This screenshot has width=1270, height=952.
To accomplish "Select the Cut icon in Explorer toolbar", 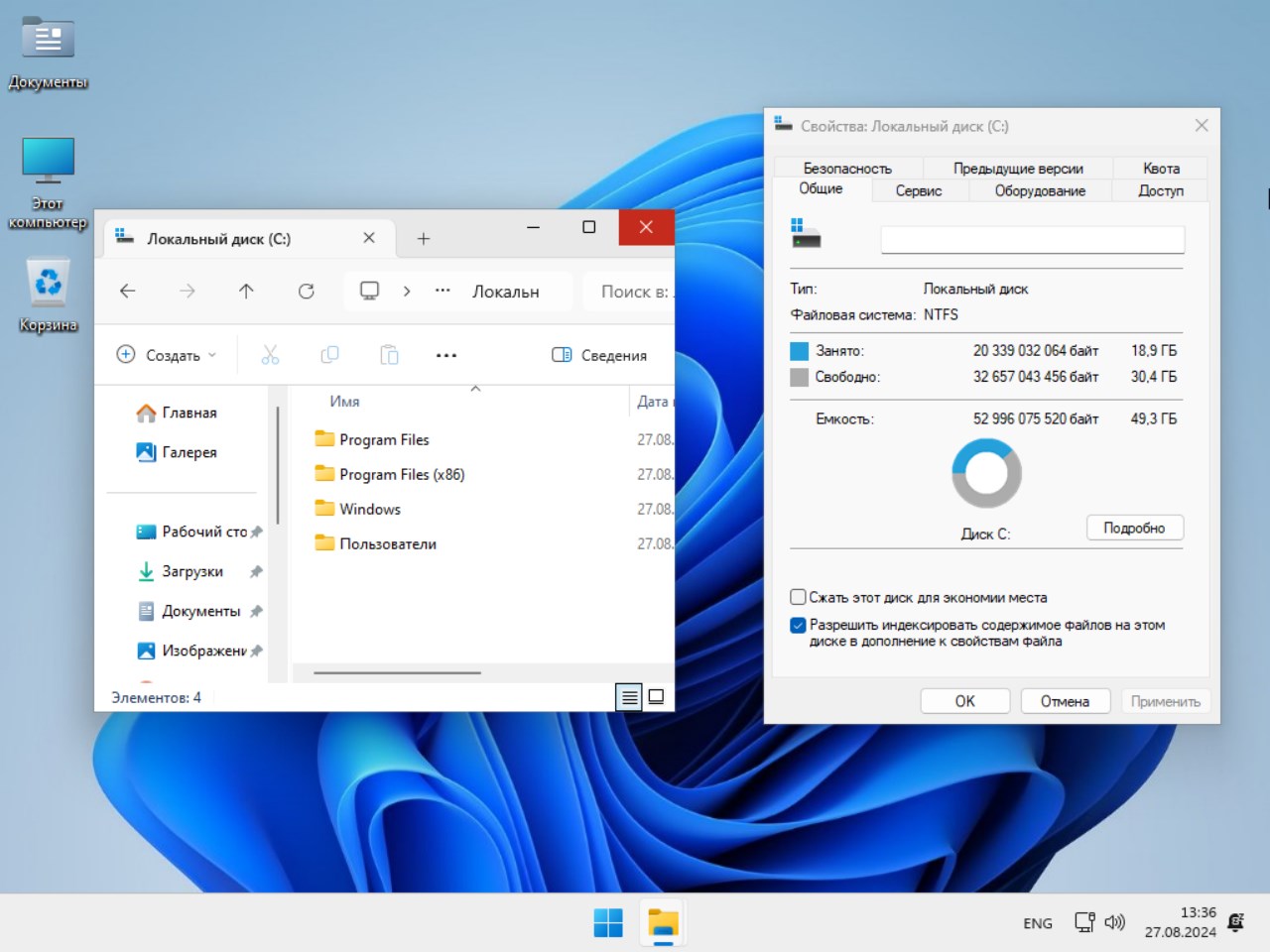I will tap(270, 354).
